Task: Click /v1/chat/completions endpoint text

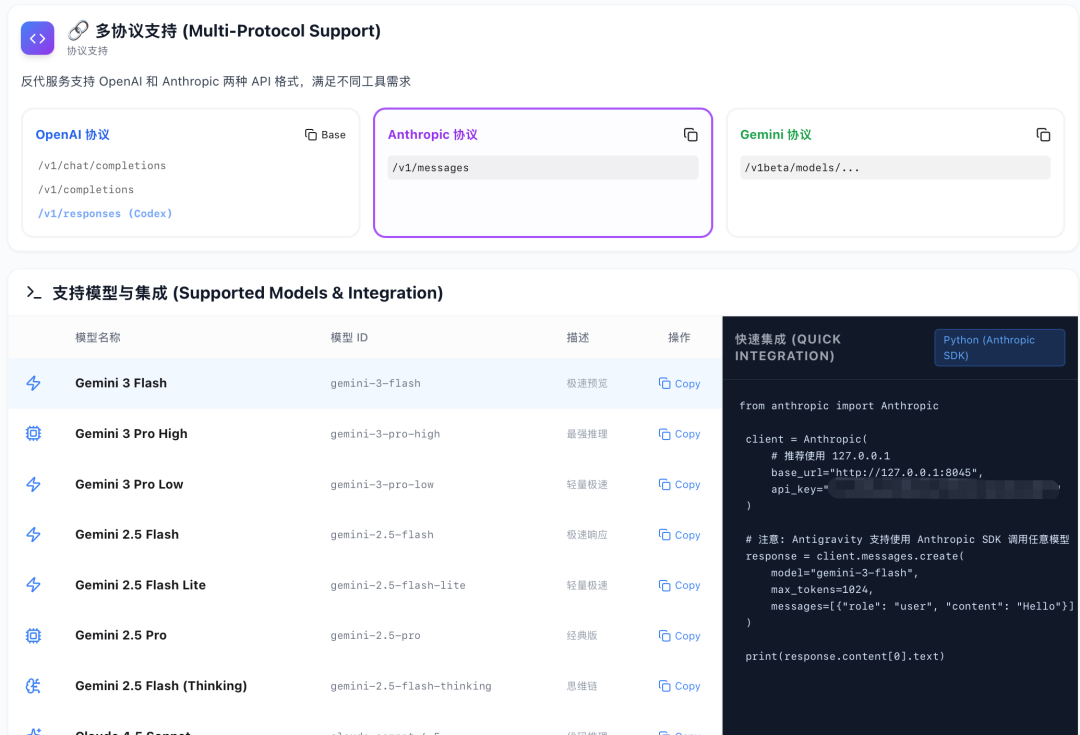Action: (x=102, y=165)
